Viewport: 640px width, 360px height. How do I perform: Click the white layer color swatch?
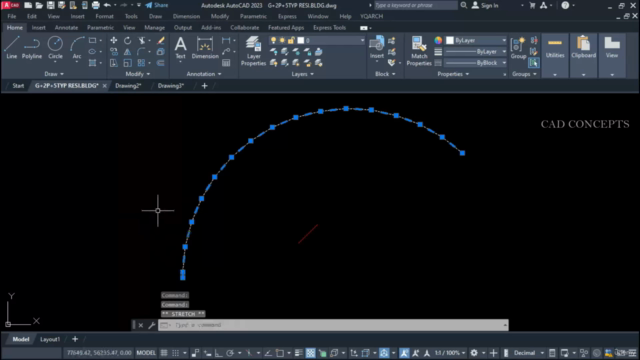[301, 40]
